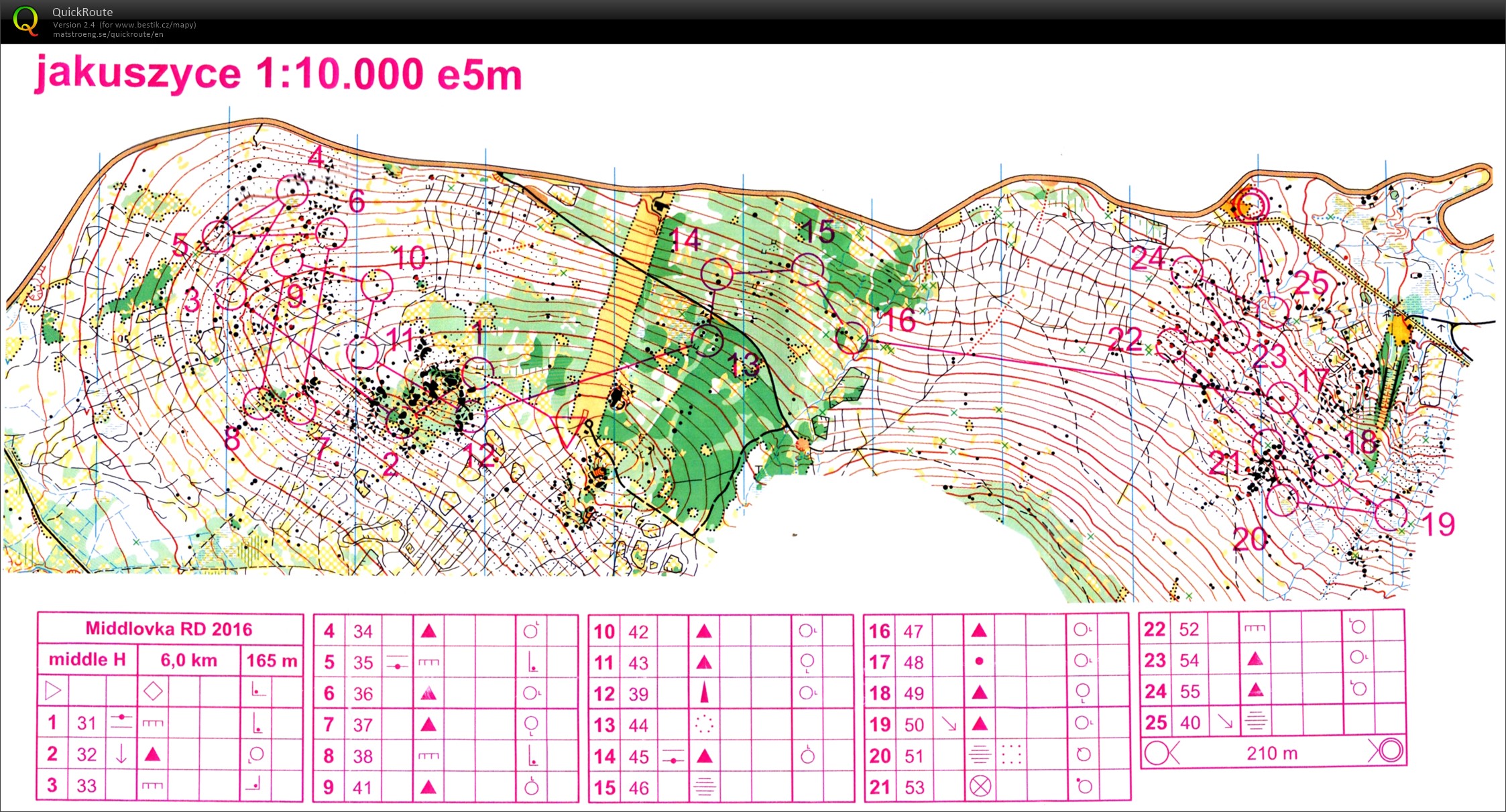
Task: Click control code 44 in row 13
Action: point(638,725)
